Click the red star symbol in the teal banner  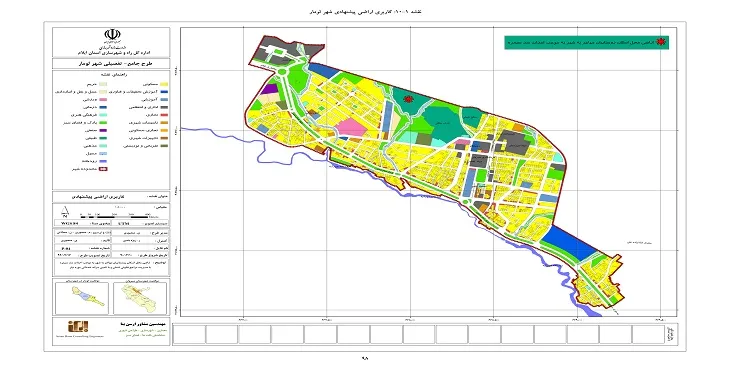point(660,43)
